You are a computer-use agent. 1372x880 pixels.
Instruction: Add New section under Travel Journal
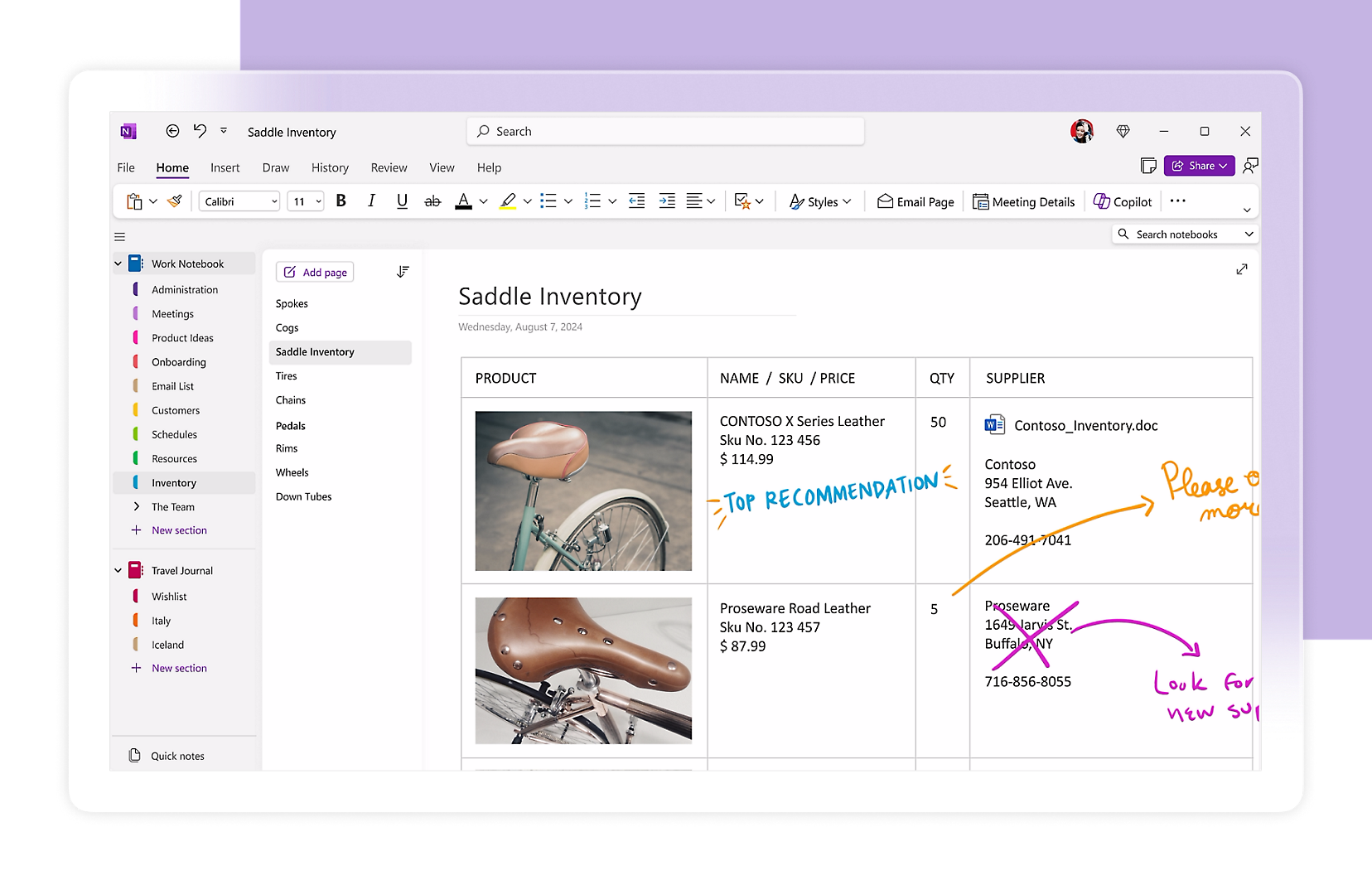coord(170,668)
